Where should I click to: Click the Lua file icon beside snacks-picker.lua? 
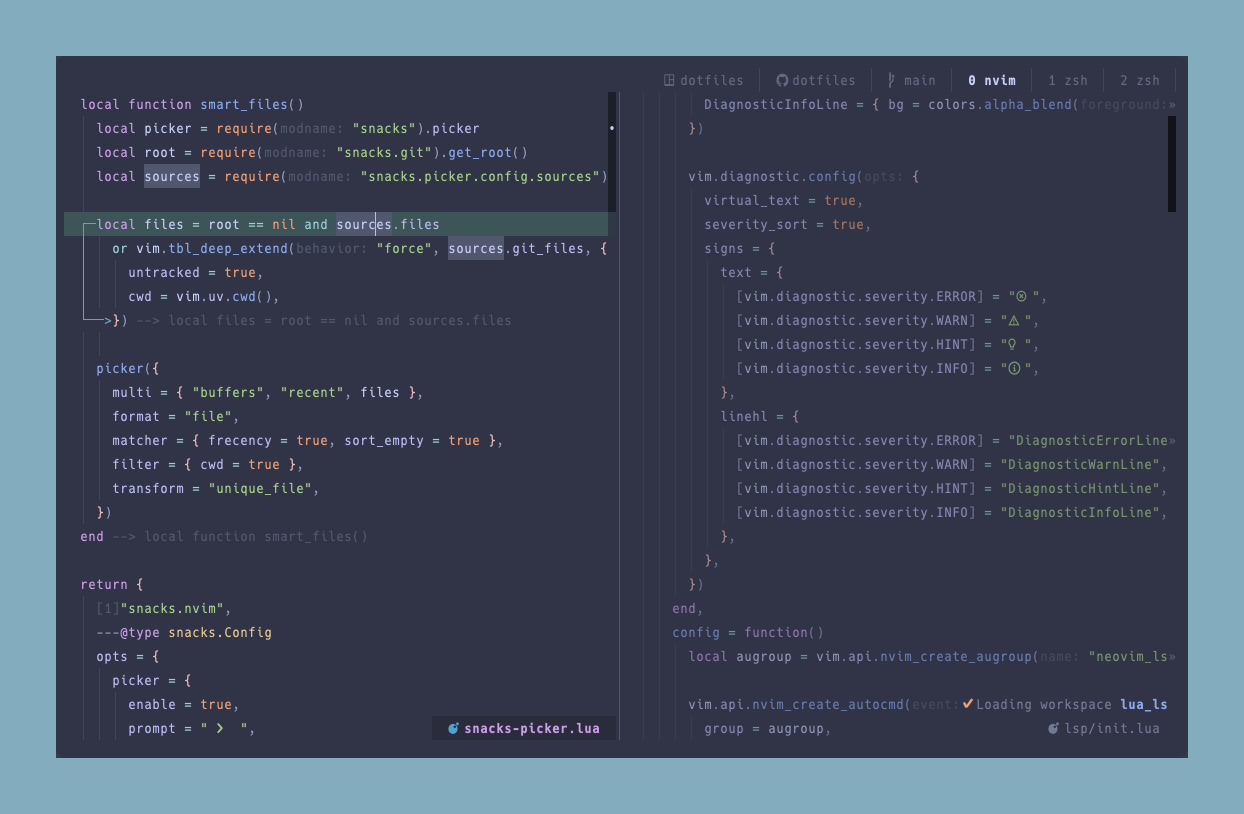(453, 728)
